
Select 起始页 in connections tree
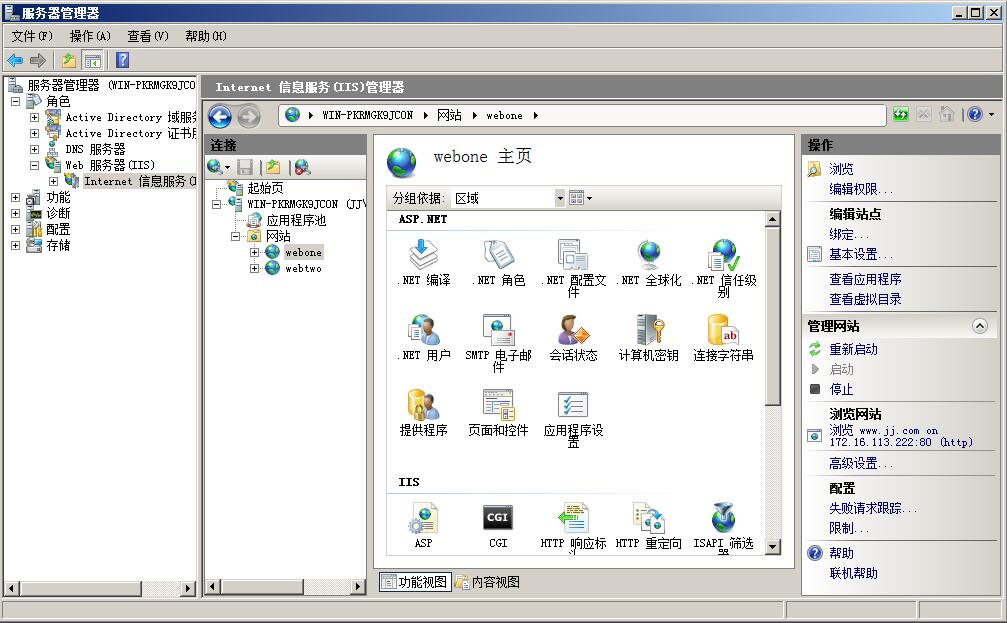[x=265, y=188]
